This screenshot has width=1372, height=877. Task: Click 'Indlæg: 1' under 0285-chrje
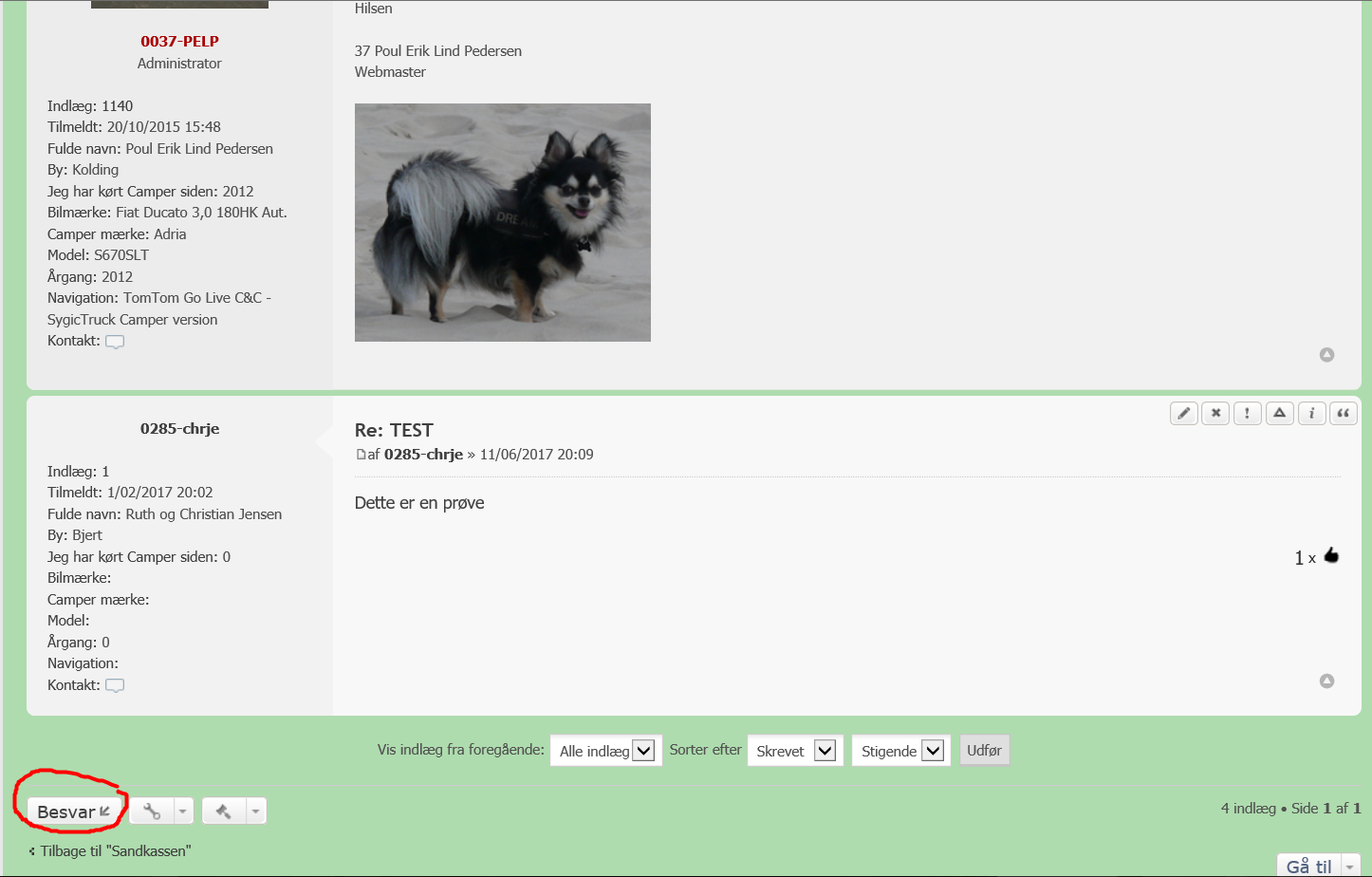point(79,472)
